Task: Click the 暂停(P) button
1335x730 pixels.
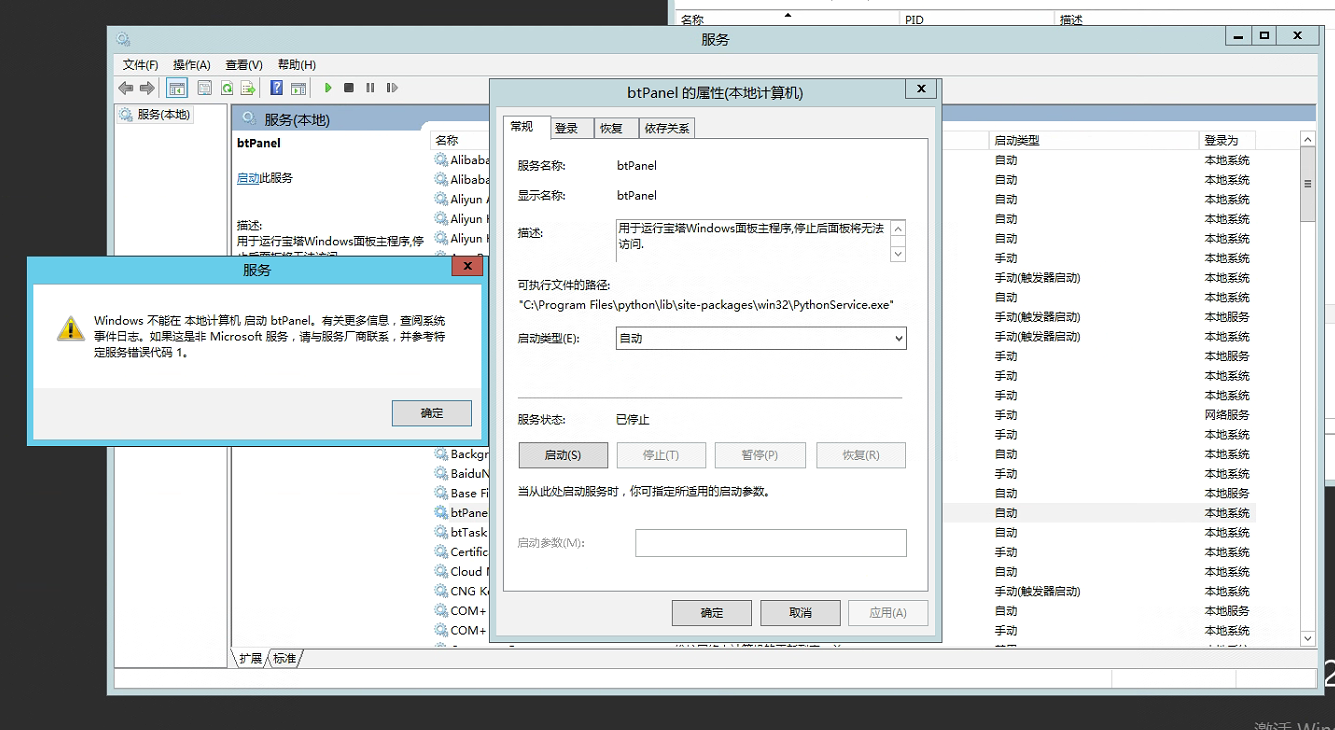Action: [x=760, y=455]
